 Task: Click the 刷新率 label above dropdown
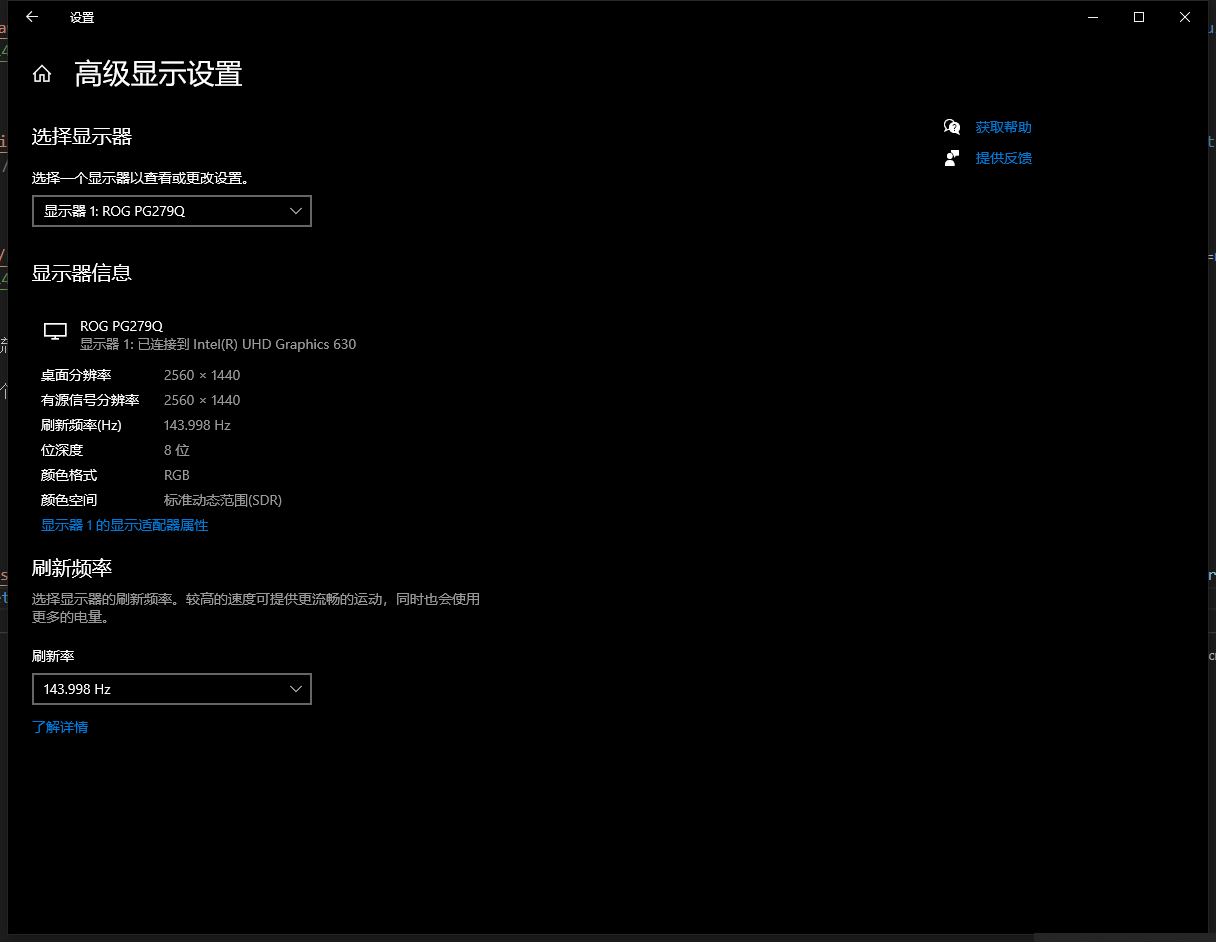(53, 656)
